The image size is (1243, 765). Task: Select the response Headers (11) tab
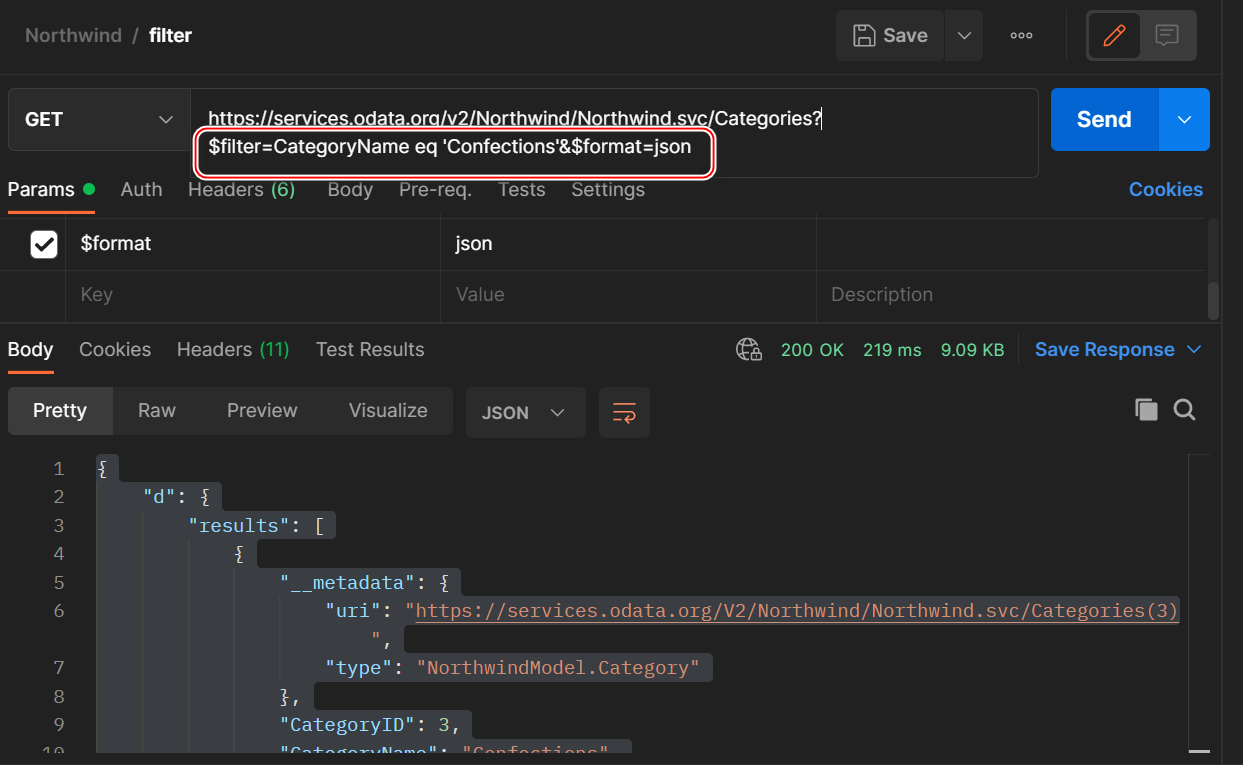pyautogui.click(x=233, y=350)
